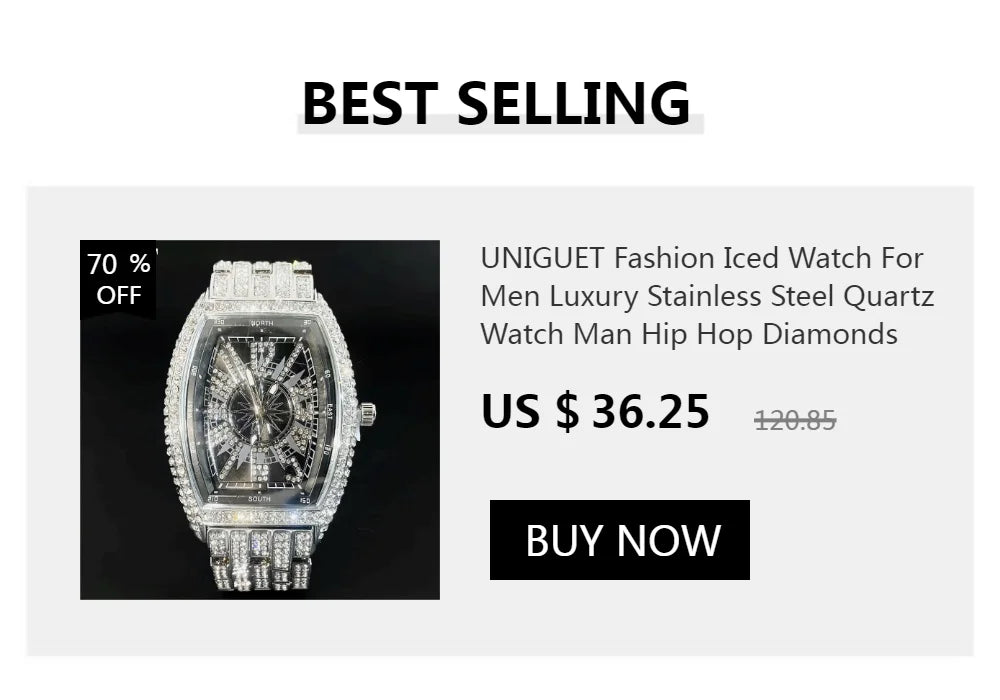
Task: Open the UNIGUET Fashion Iced Watch title
Action: (707, 296)
